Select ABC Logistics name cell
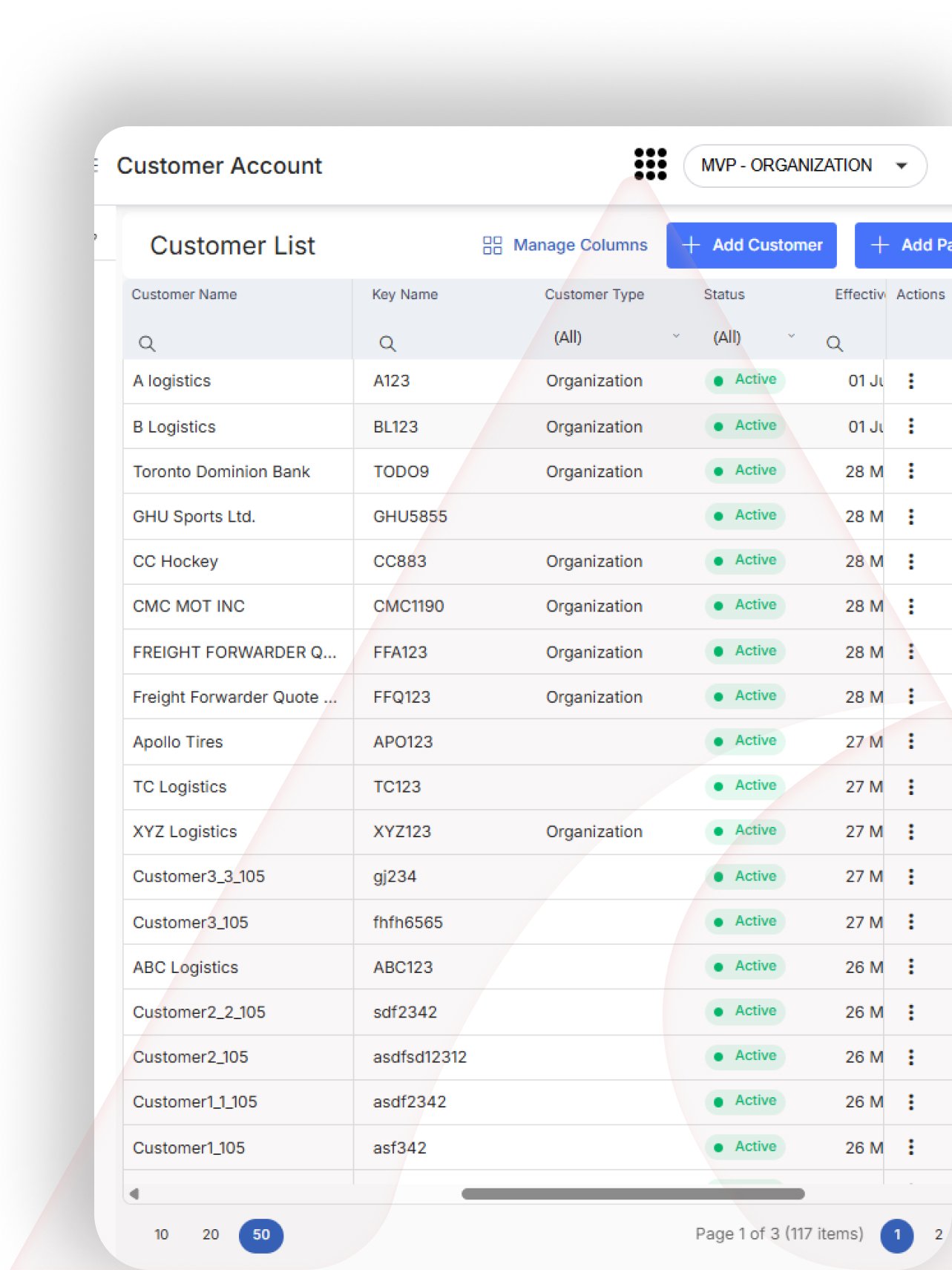This screenshot has height=1270, width=952. [238, 967]
